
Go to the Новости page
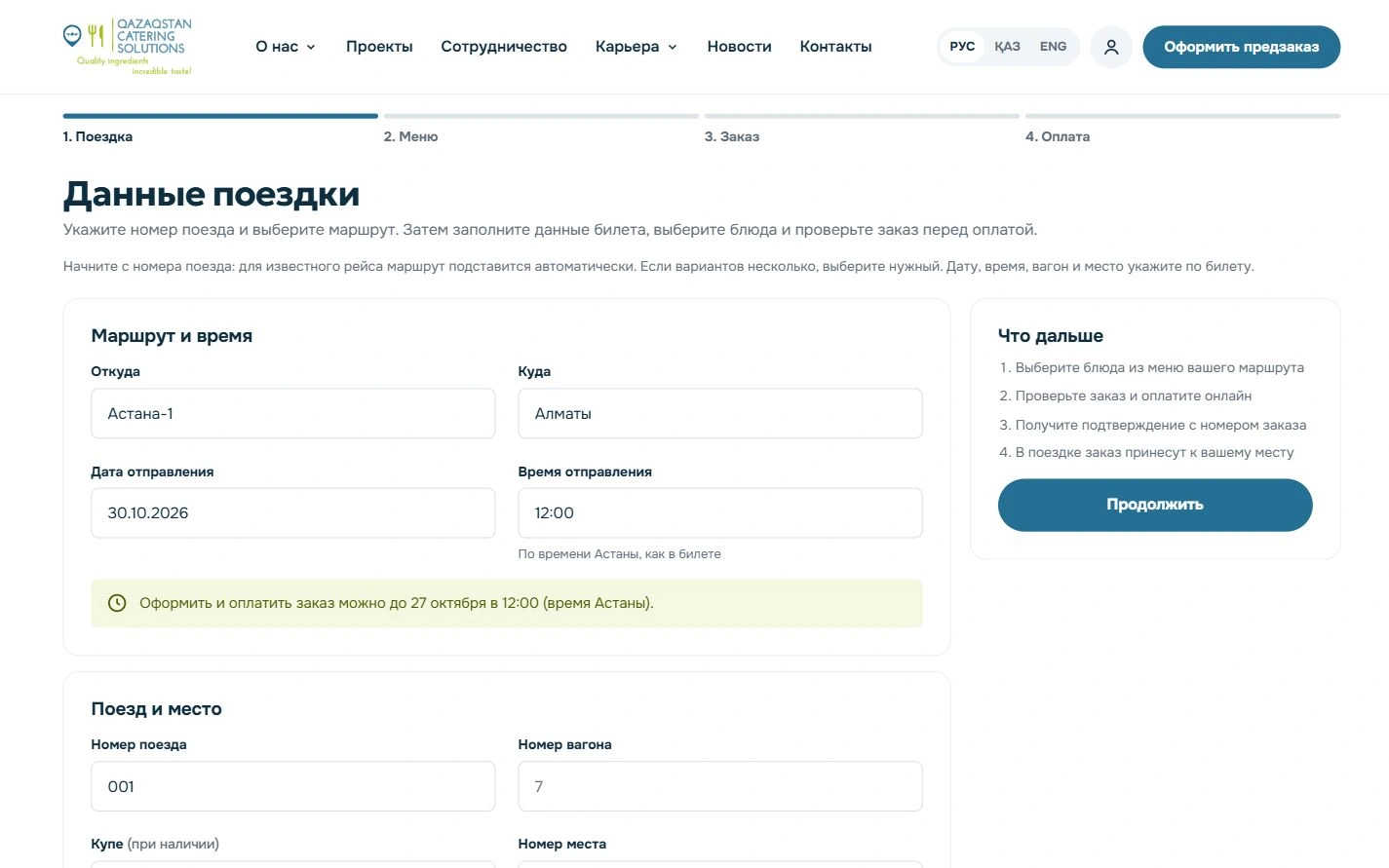click(739, 47)
